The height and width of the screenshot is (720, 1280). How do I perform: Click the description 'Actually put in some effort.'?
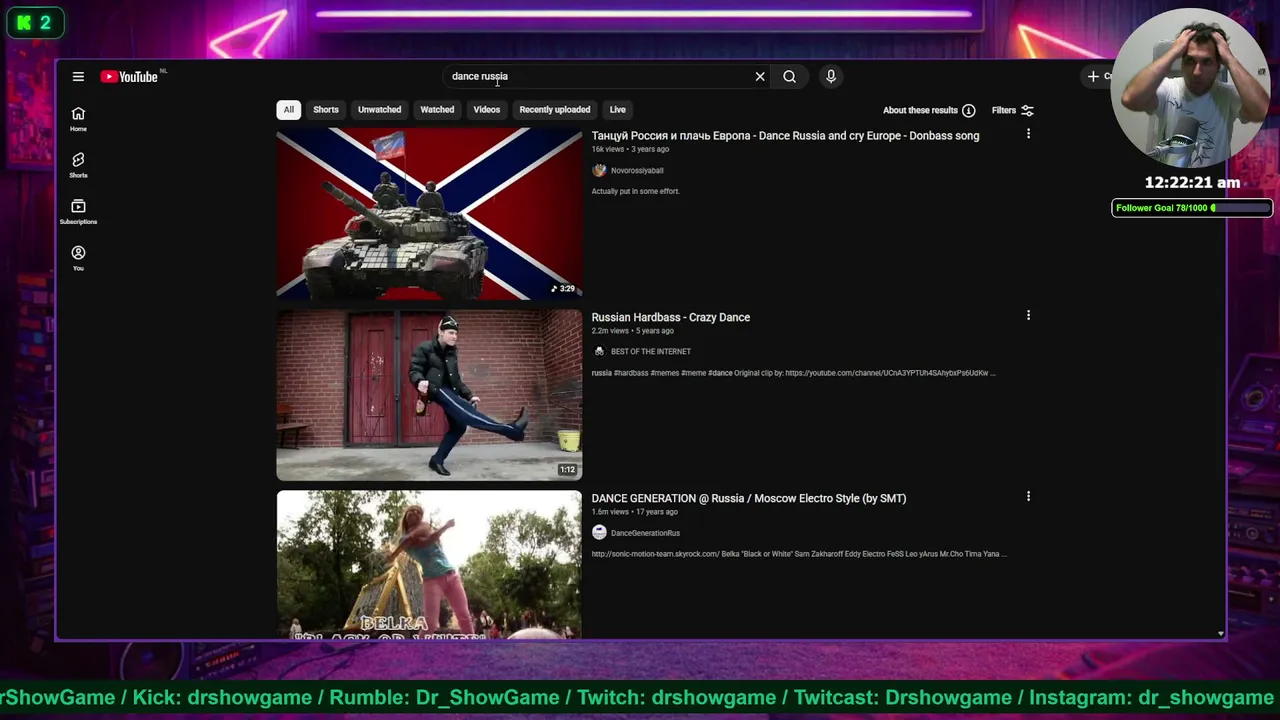[635, 191]
